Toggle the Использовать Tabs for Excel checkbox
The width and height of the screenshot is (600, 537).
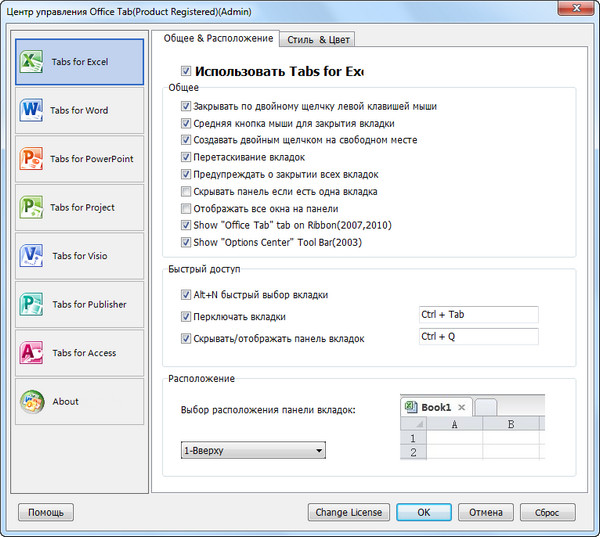[x=186, y=72]
